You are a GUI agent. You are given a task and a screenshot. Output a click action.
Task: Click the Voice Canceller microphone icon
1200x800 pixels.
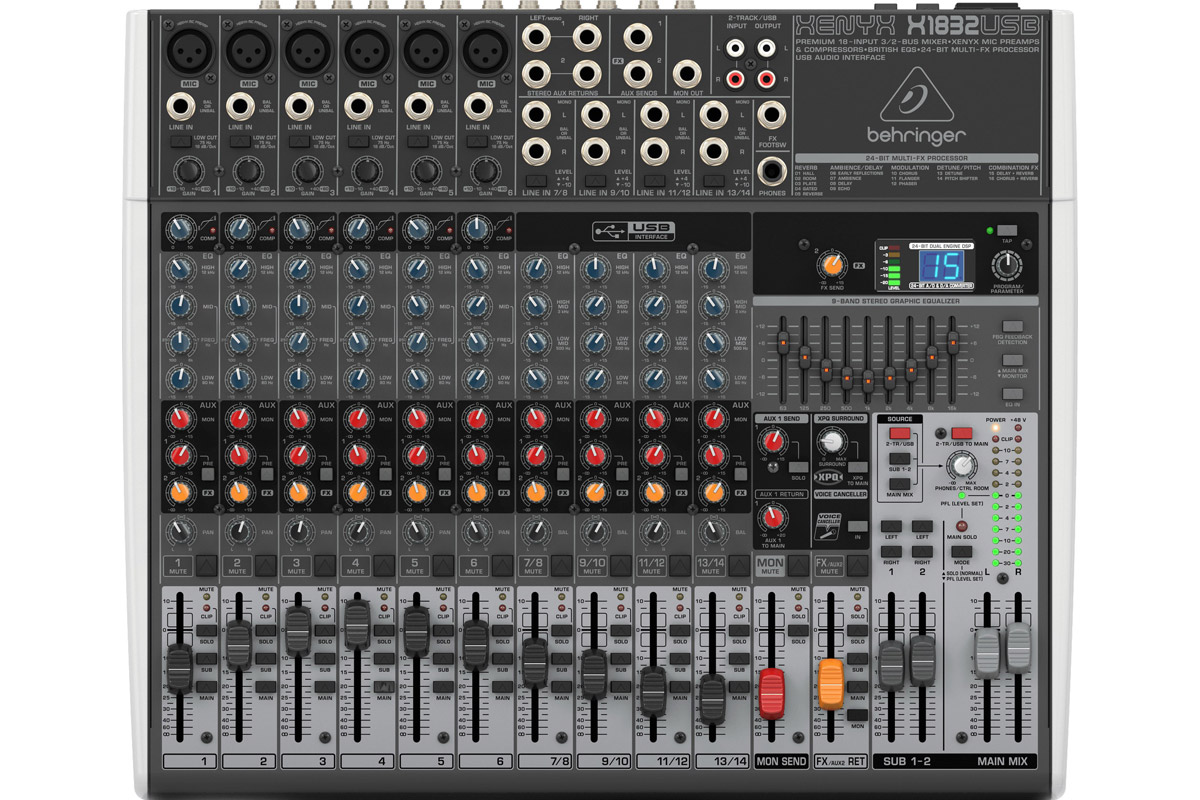(x=829, y=528)
